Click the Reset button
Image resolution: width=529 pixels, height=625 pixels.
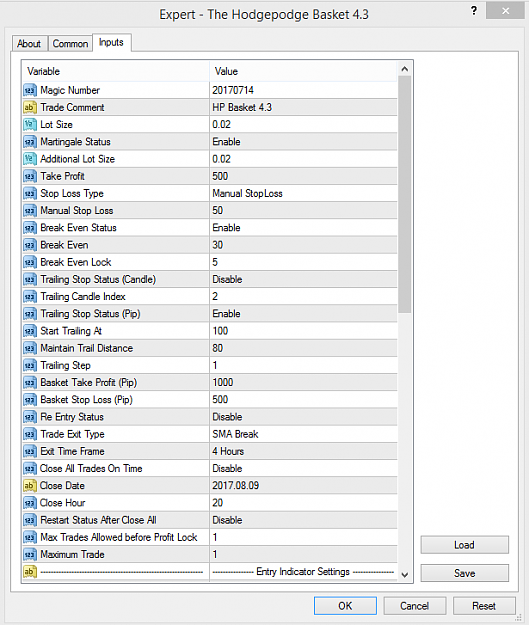coord(484,606)
